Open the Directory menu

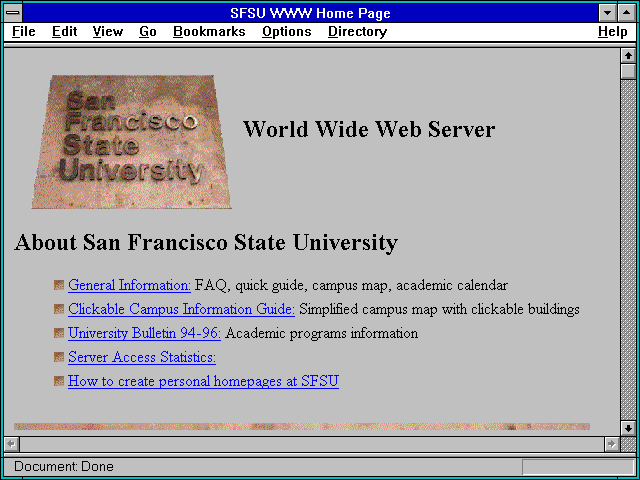point(358,32)
